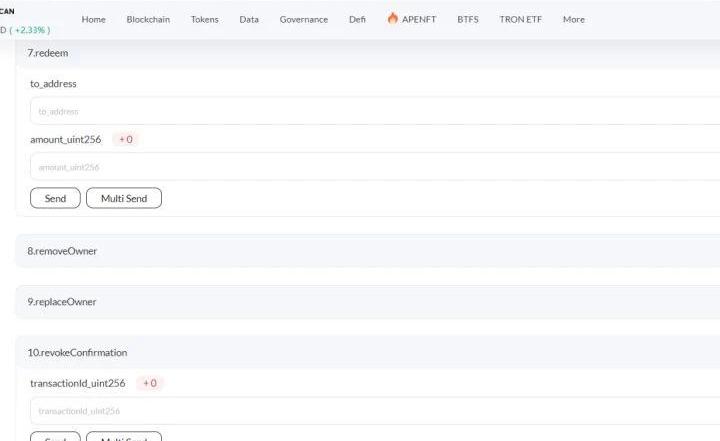Open the Data menu
Viewport: 720px width, 441px height.
pos(249,19)
